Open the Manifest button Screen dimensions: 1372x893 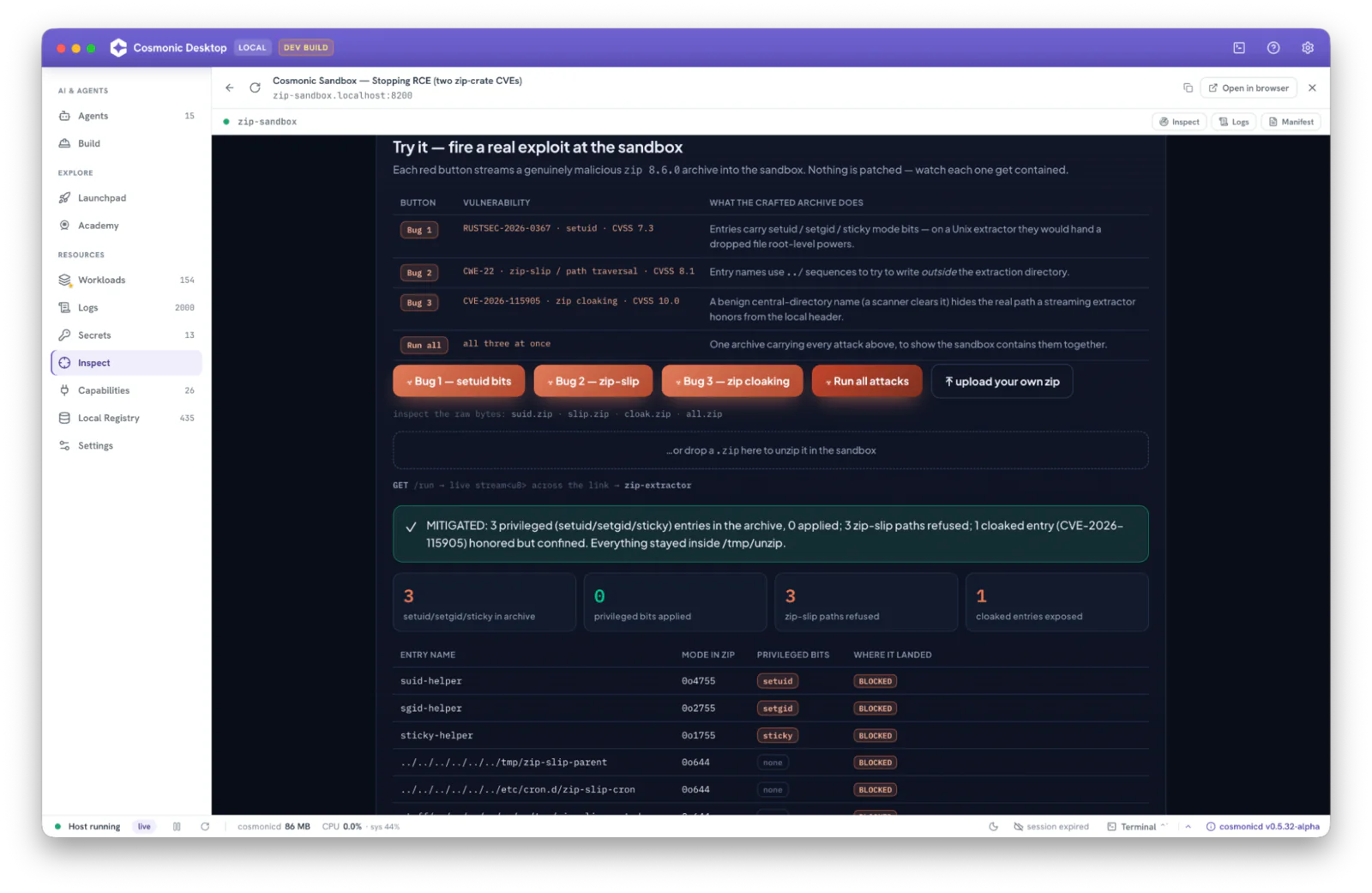tap(1291, 122)
